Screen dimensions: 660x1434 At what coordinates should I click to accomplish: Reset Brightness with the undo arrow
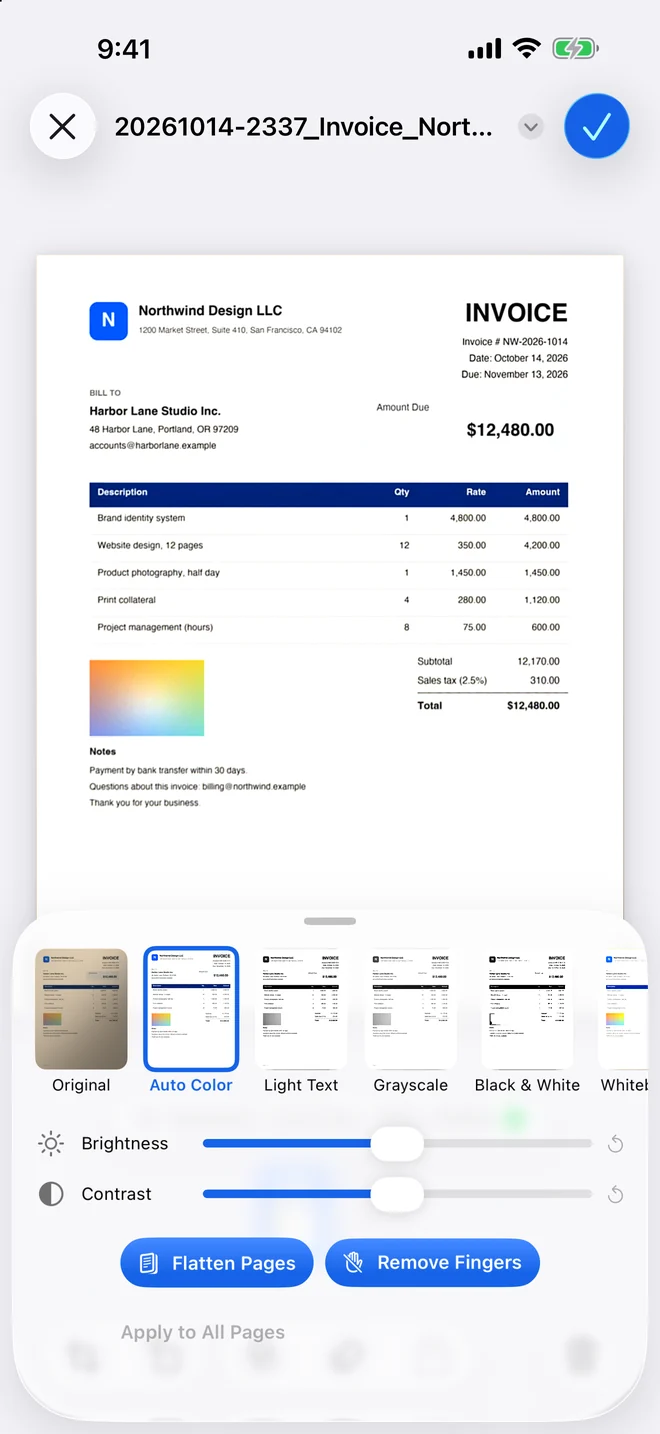pyautogui.click(x=616, y=1144)
